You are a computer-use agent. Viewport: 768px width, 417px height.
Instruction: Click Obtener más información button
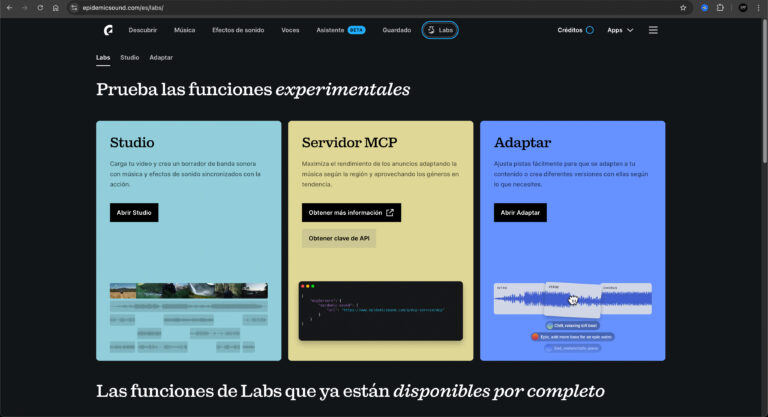click(x=351, y=212)
